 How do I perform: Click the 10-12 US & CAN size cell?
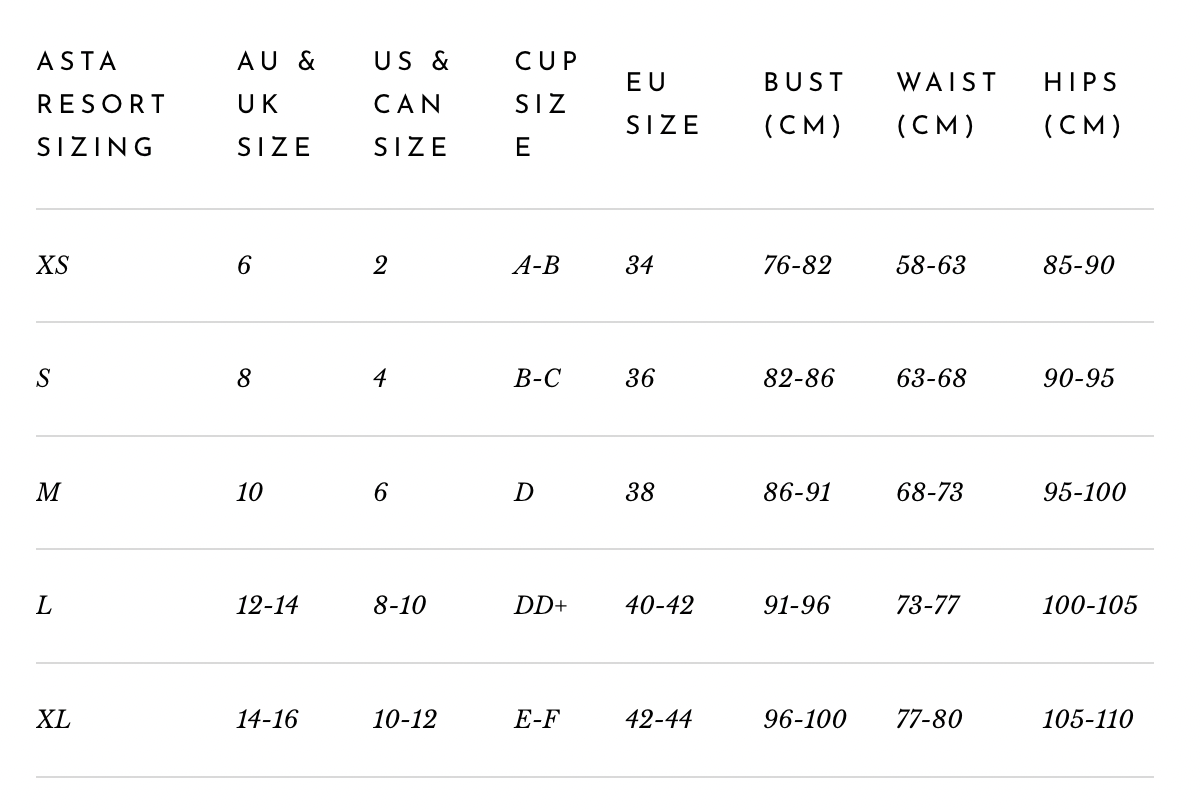(x=405, y=720)
